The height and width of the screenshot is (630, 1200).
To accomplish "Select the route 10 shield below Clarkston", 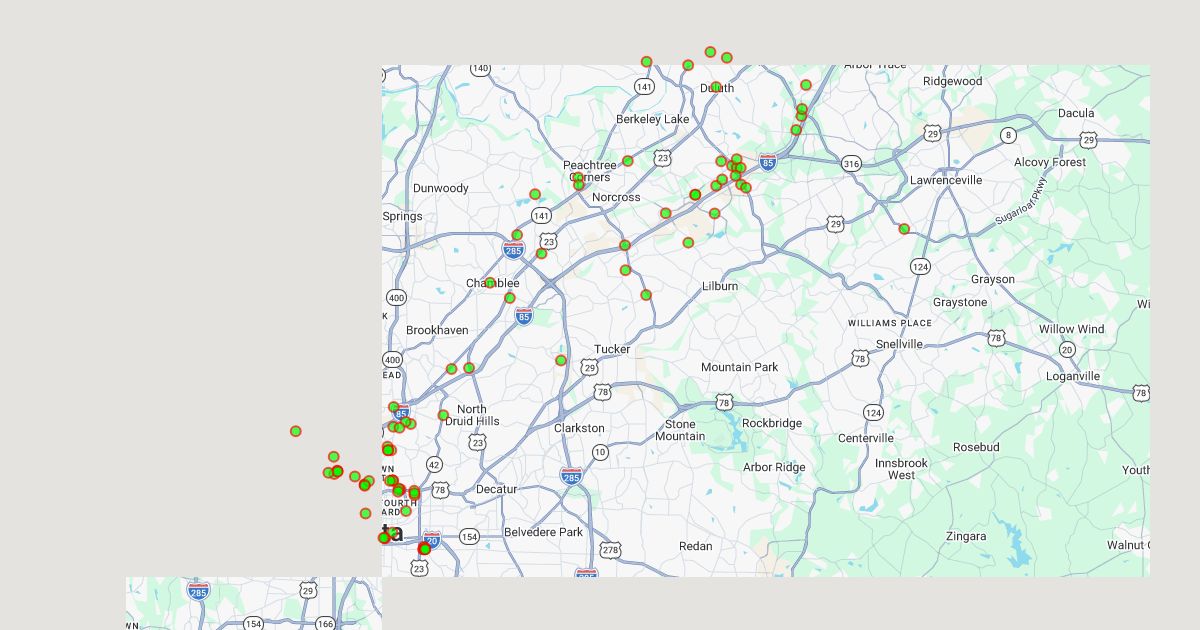I will [x=600, y=453].
